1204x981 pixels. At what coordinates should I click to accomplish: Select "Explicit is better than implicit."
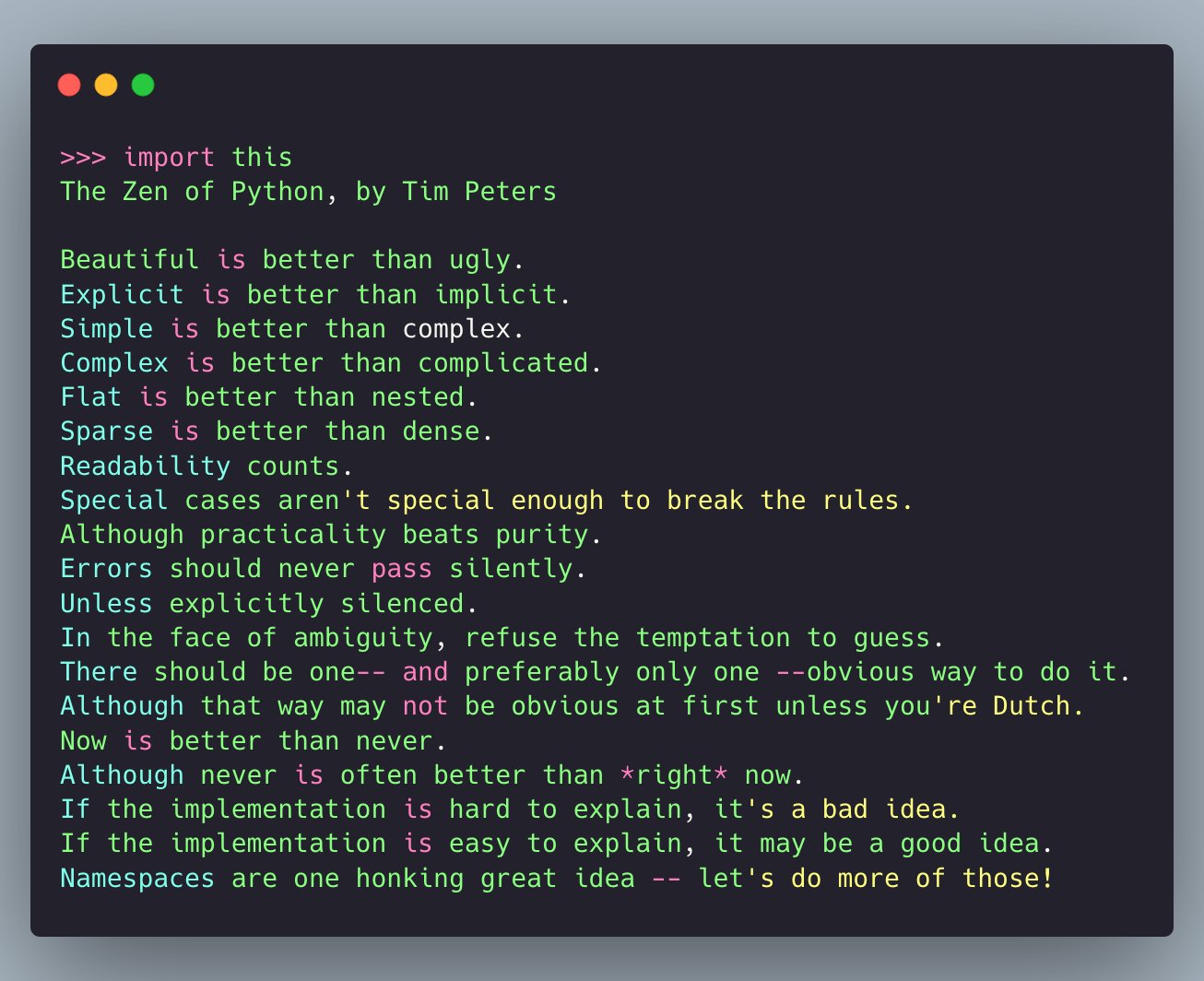tap(313, 294)
